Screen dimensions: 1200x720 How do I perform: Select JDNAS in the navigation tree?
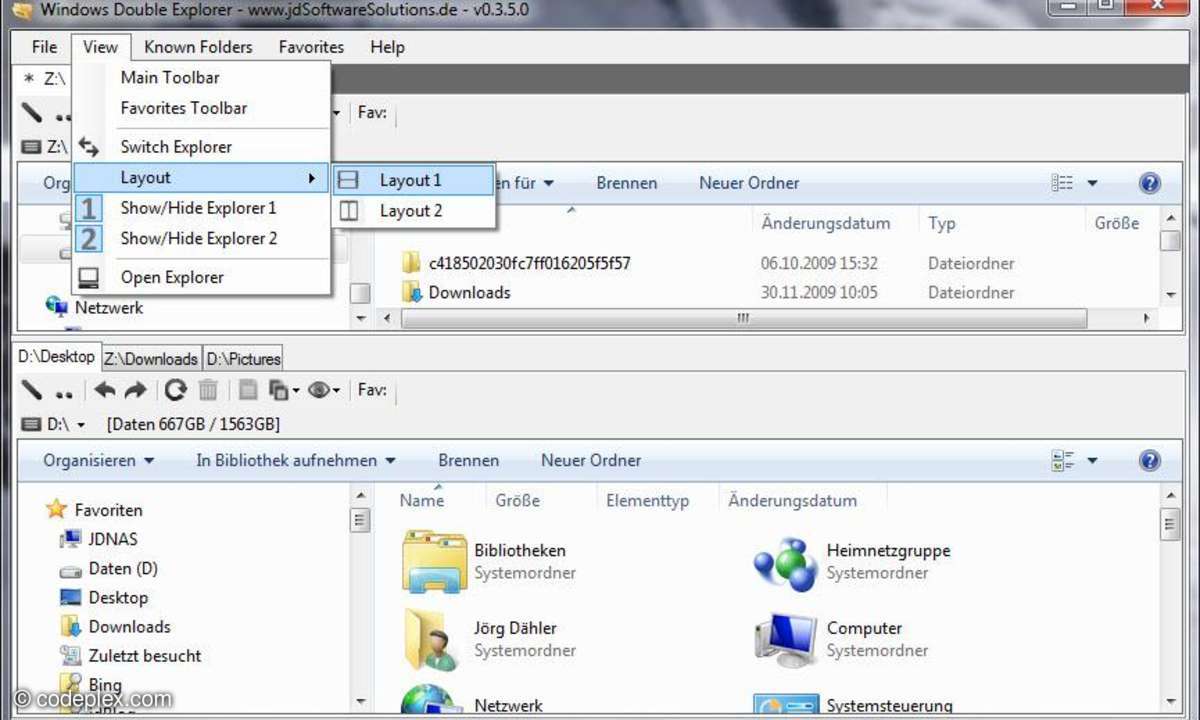pyautogui.click(x=113, y=539)
